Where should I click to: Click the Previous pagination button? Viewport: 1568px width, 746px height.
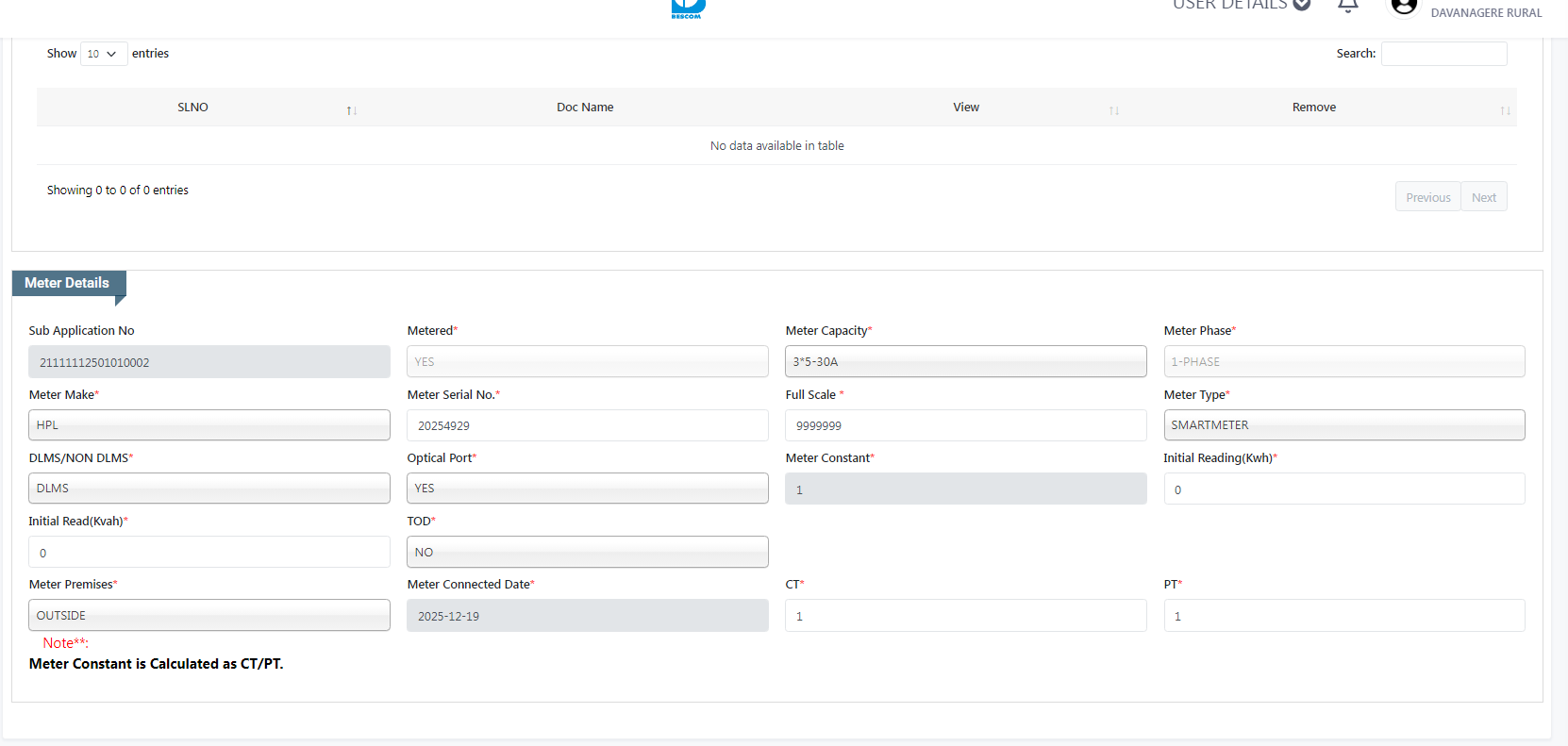click(1427, 197)
